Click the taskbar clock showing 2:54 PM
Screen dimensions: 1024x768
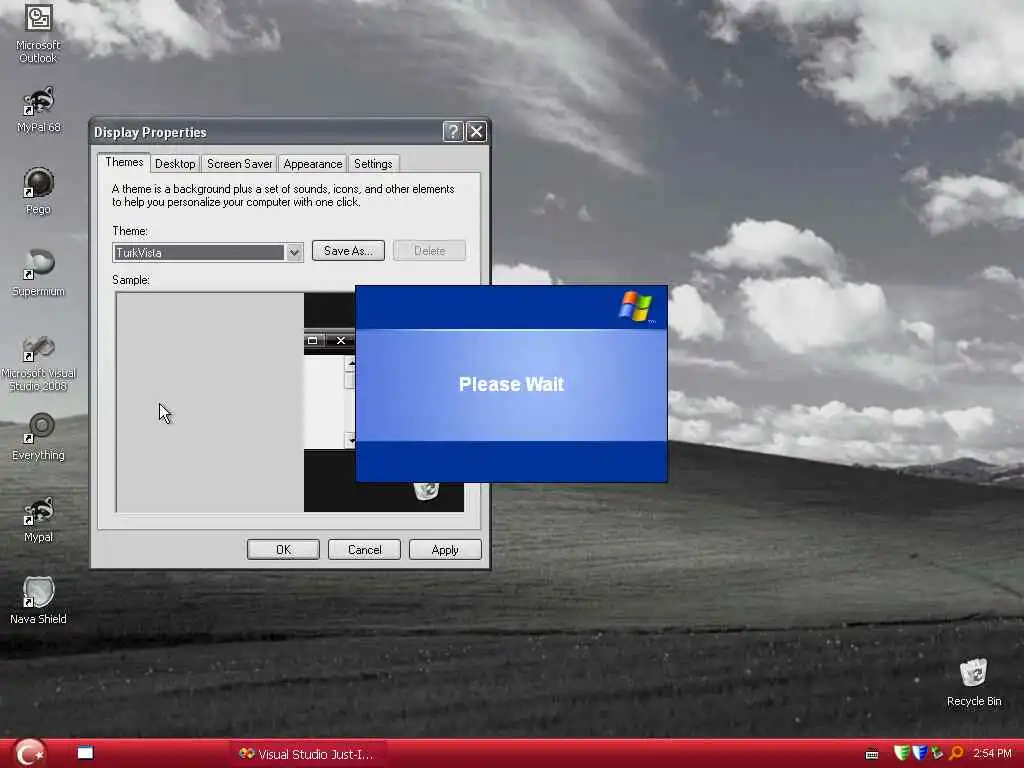tap(991, 754)
